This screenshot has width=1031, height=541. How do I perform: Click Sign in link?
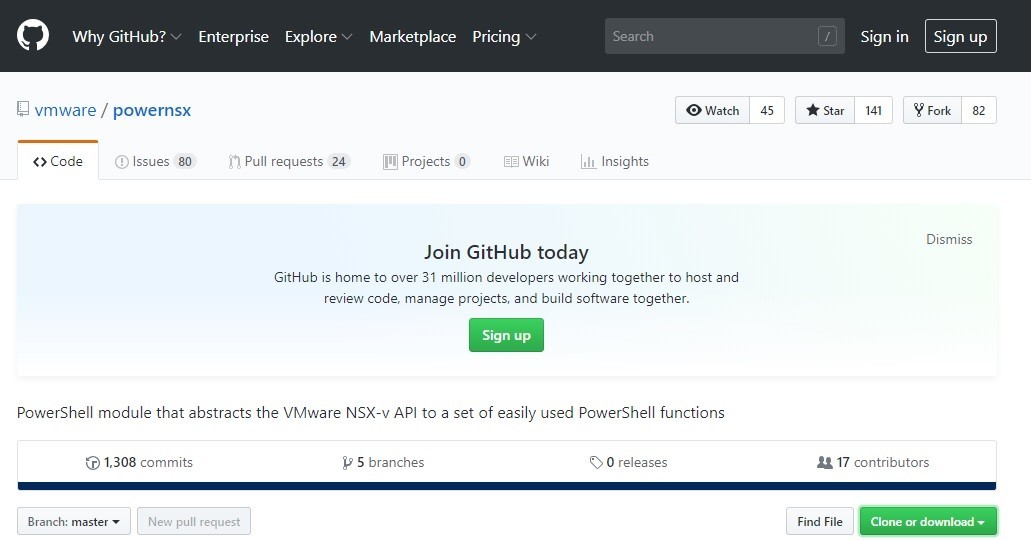[884, 36]
